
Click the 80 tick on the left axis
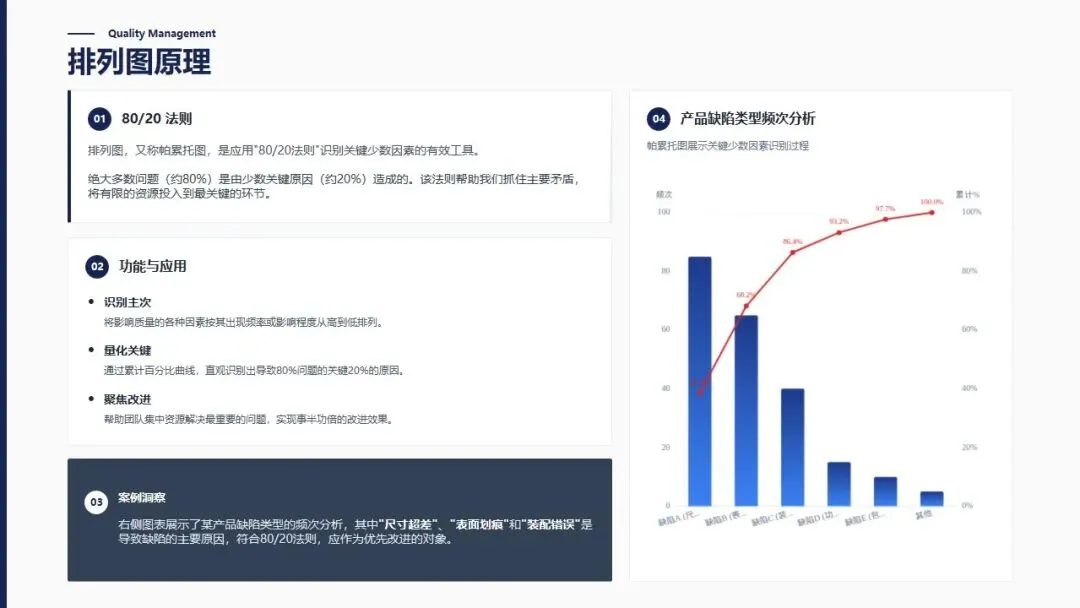click(x=665, y=271)
